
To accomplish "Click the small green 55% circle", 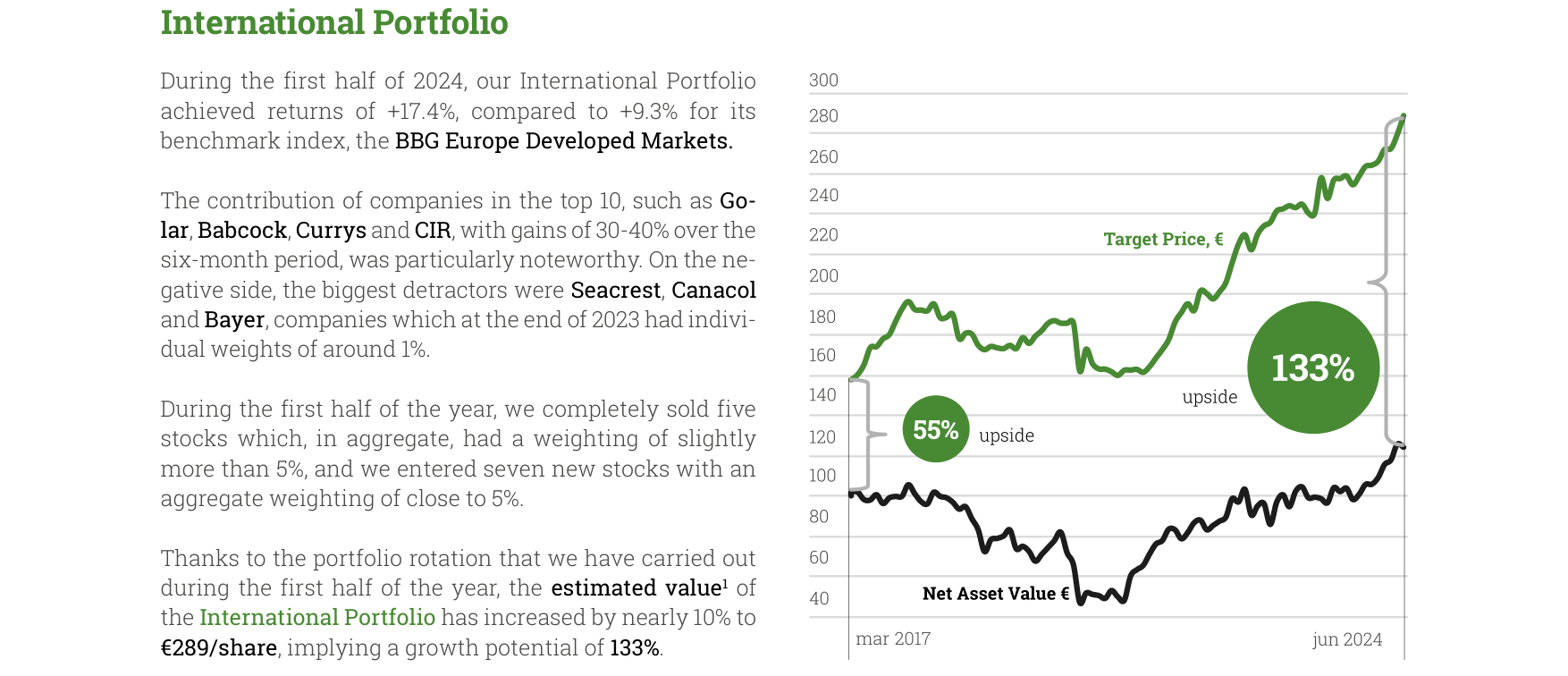I will (x=936, y=429).
